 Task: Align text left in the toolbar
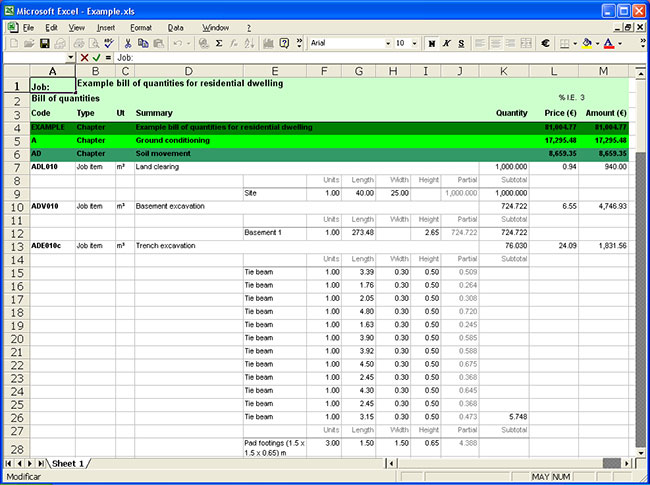pyautogui.click(x=480, y=43)
